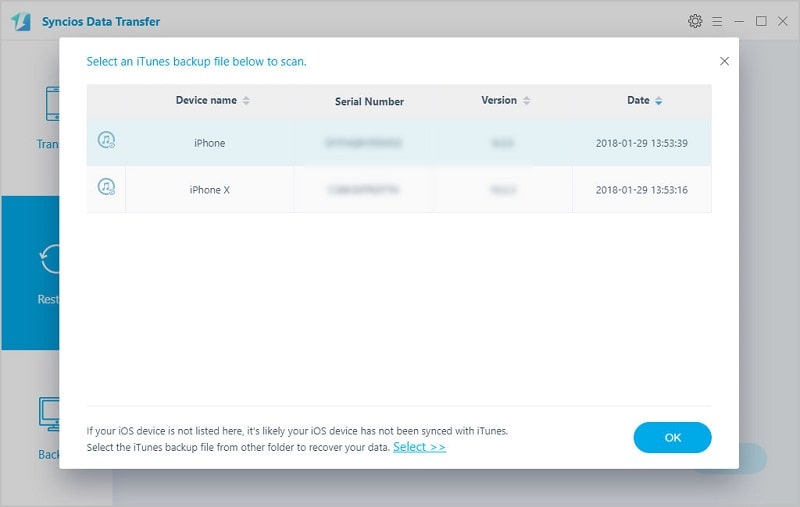
Task: Maximize the Syncios window
Action: tap(761, 21)
